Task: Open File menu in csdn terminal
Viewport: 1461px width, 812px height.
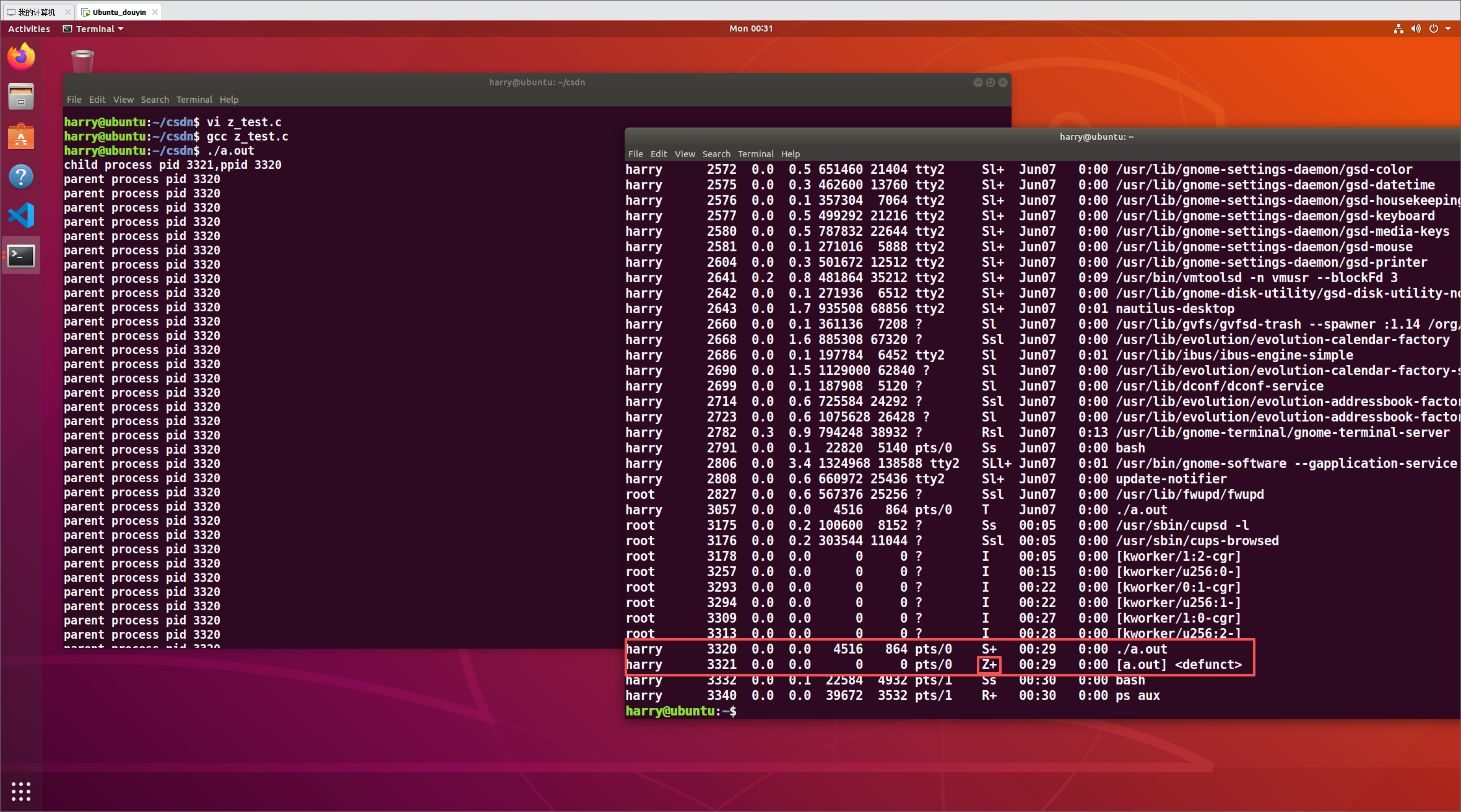Action: pyautogui.click(x=74, y=100)
